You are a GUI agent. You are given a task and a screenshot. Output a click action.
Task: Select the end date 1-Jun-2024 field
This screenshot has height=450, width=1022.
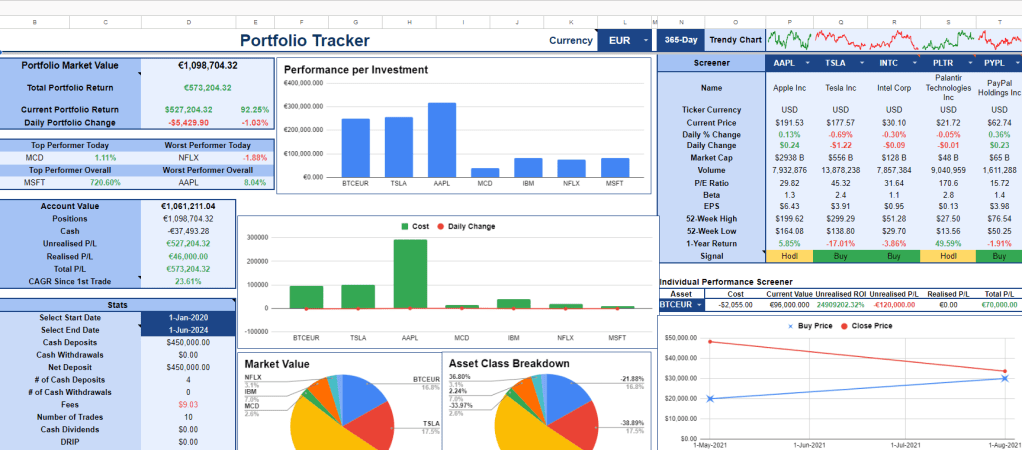(x=188, y=330)
